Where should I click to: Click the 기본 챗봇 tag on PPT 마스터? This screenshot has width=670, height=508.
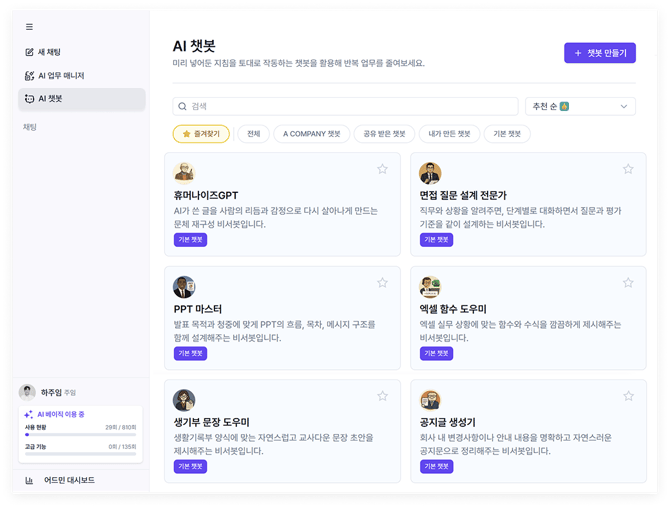191,354
